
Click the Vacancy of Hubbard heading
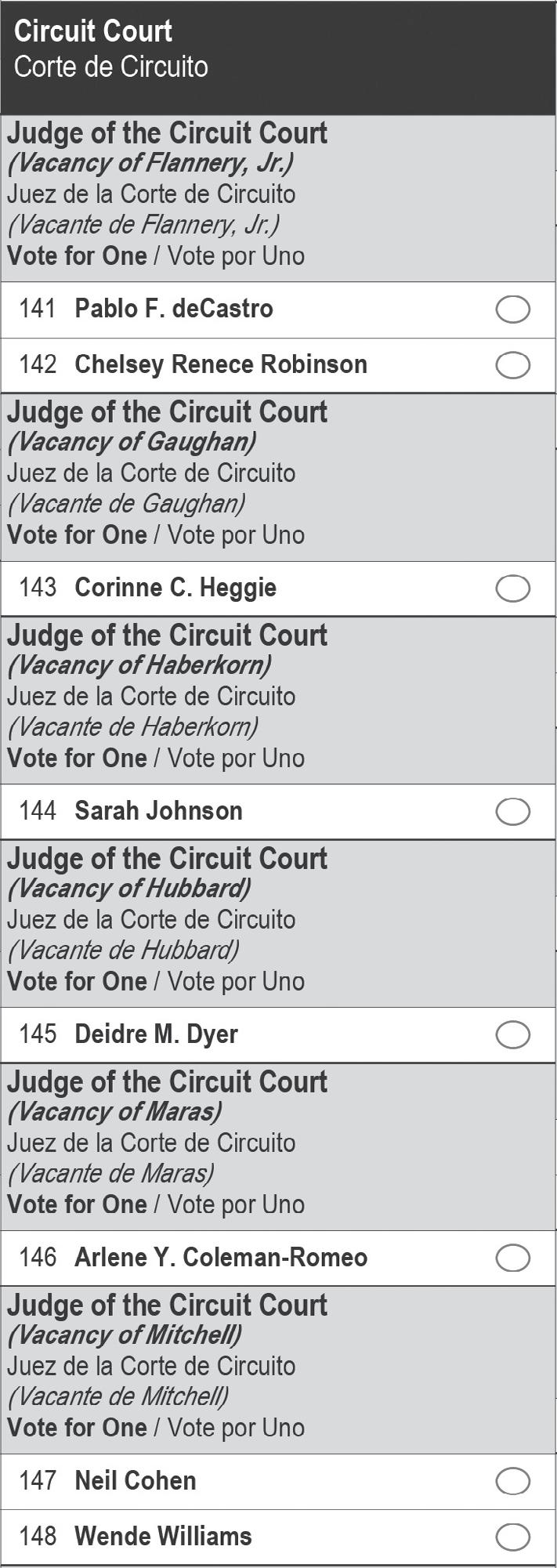tap(129, 889)
